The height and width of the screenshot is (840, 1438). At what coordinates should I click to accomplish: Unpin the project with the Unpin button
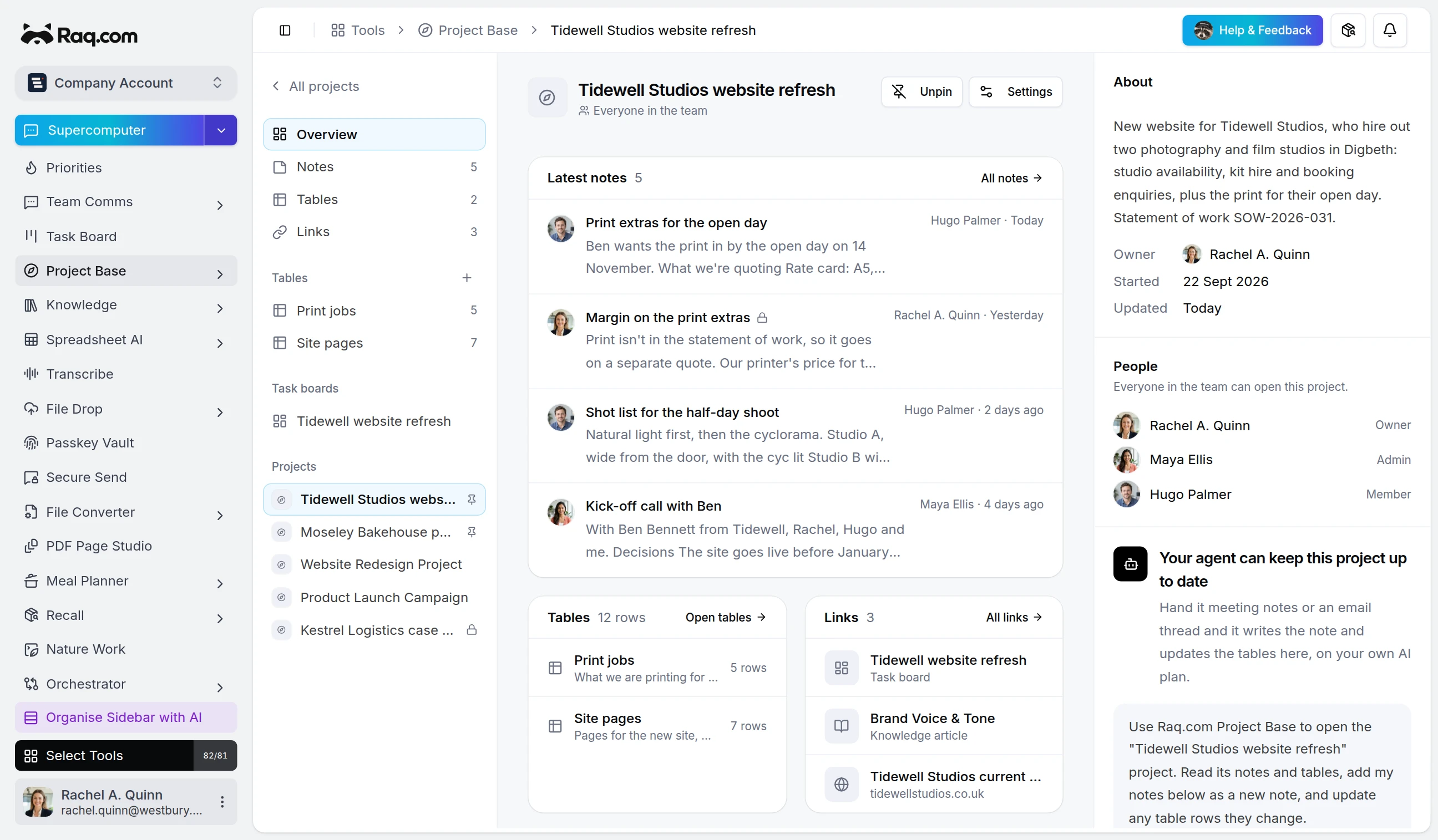(x=921, y=92)
